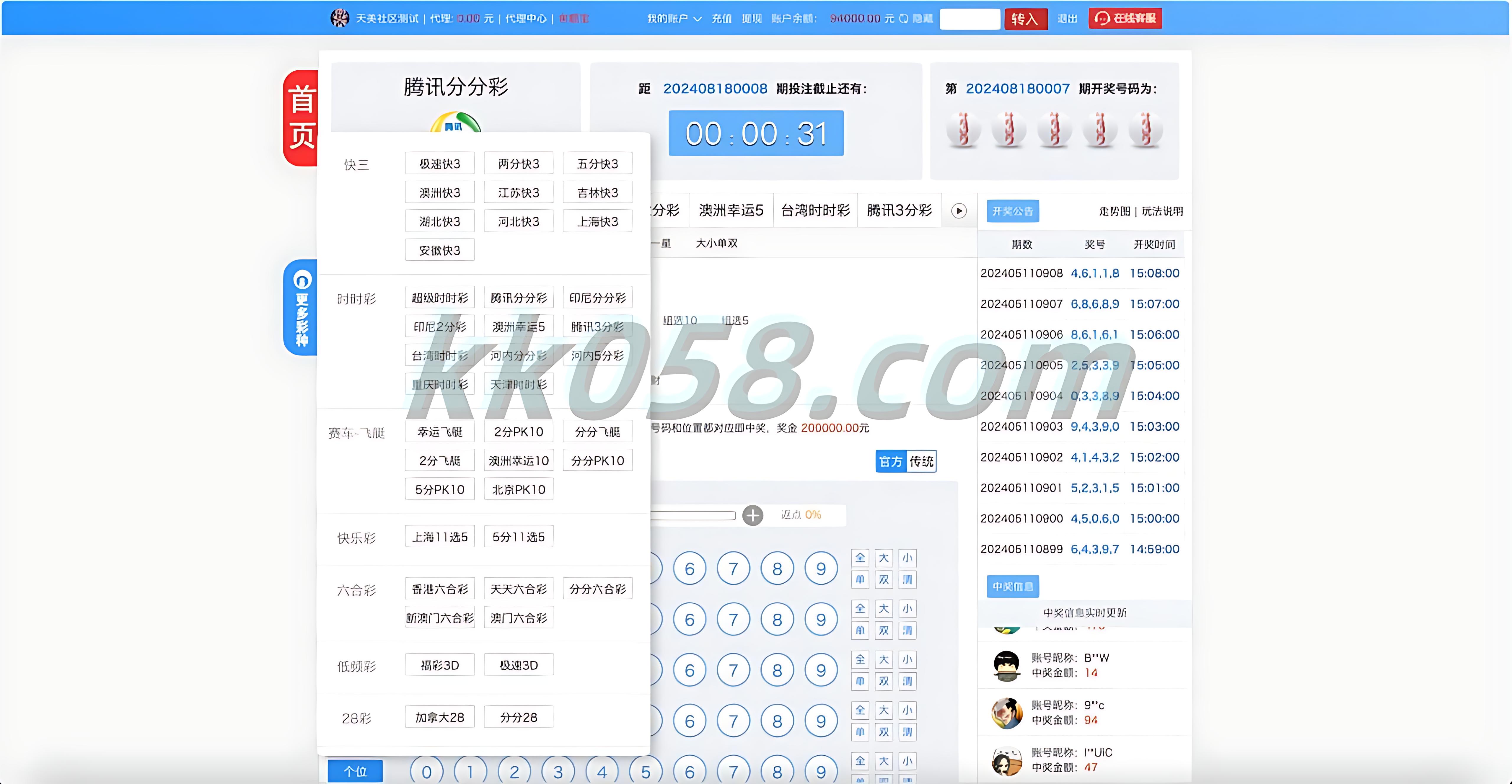This screenshot has height=784, width=1512.
Task: Open the 澳洲幸运5 lottery tab
Action: (x=731, y=210)
